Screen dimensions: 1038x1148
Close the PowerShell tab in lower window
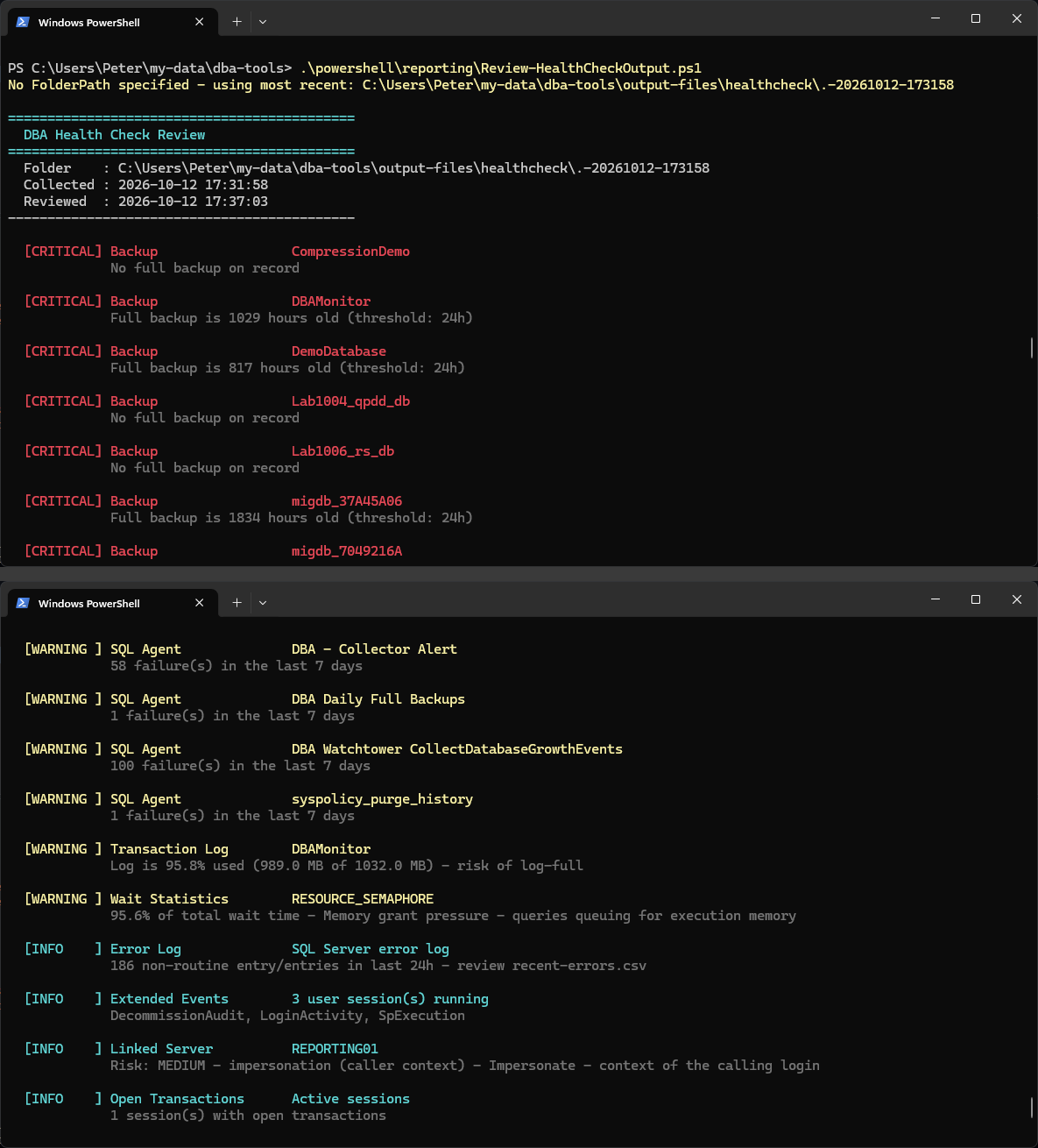click(x=199, y=603)
